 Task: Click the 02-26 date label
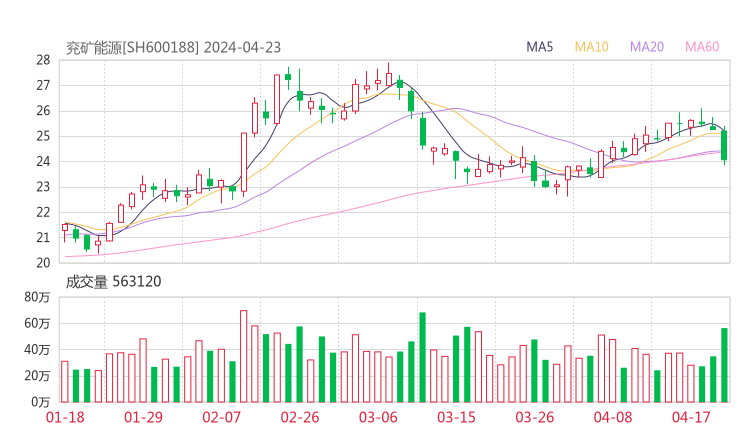tap(300, 417)
